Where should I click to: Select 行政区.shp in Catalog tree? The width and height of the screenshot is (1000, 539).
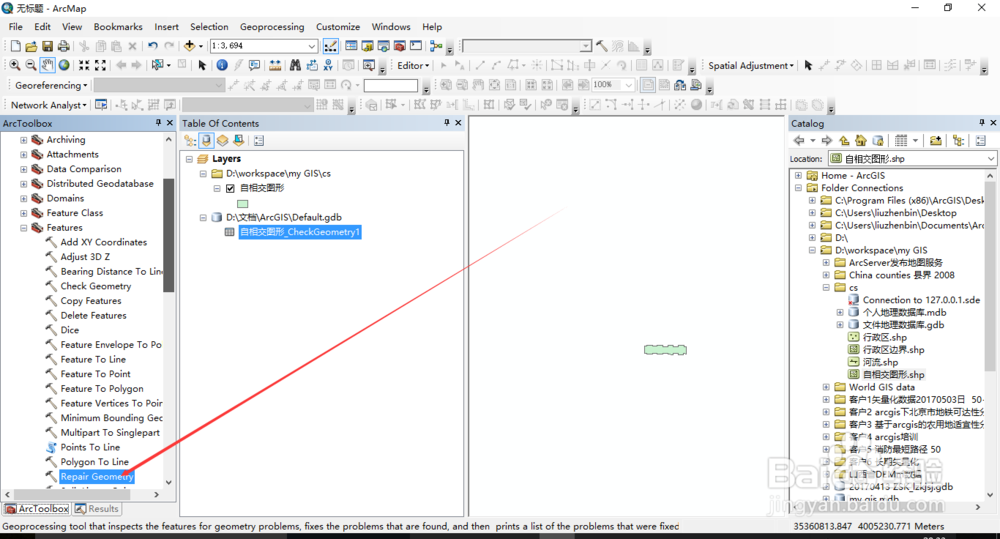tap(885, 337)
